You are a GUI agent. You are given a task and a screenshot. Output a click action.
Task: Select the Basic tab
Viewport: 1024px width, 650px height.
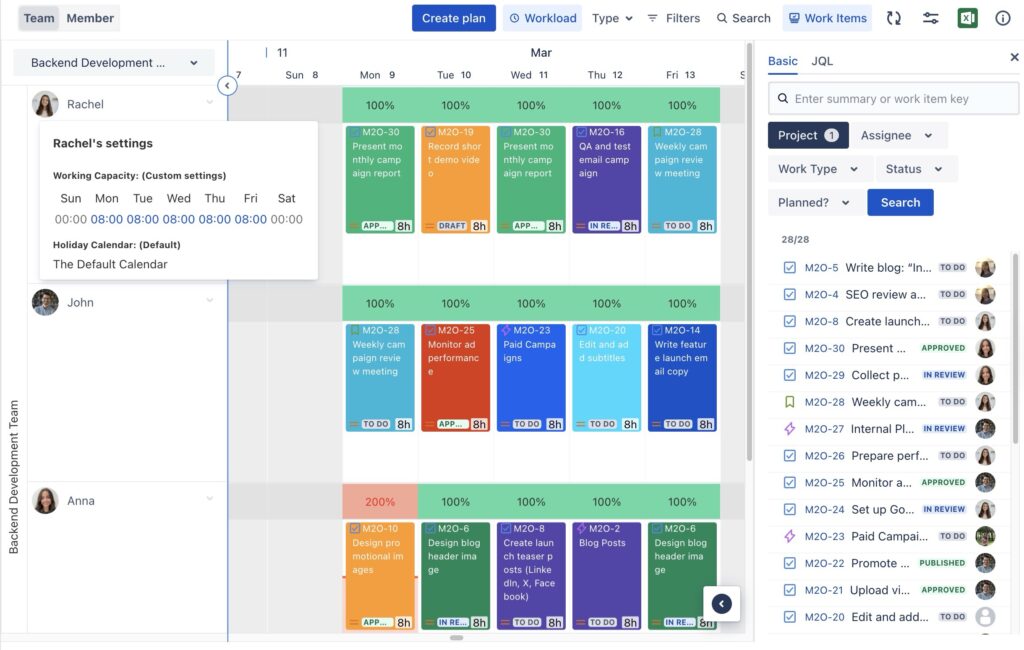tap(783, 60)
